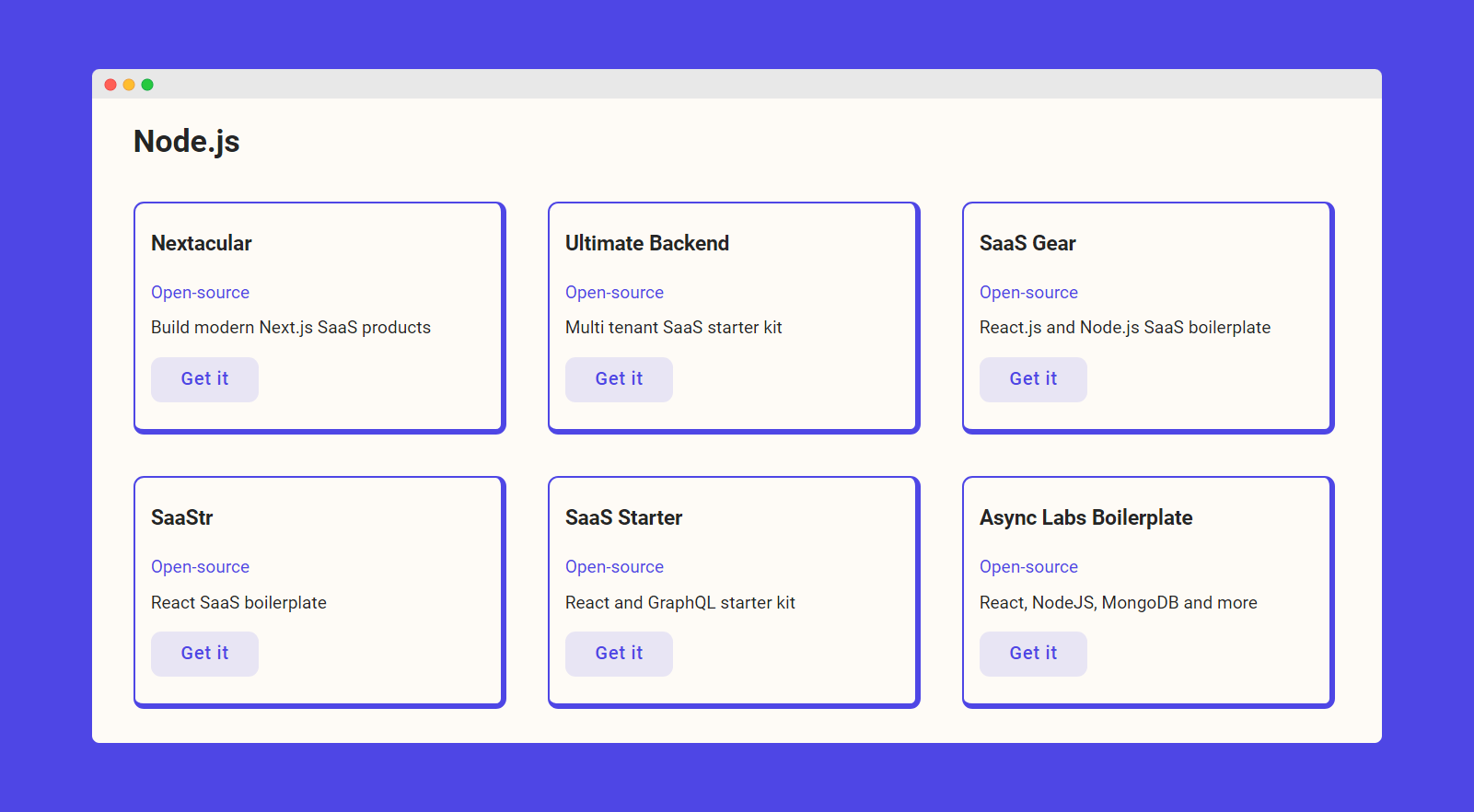Screen dimensions: 1474x812
Task: Click the SaaS Starter title
Action: click(623, 517)
